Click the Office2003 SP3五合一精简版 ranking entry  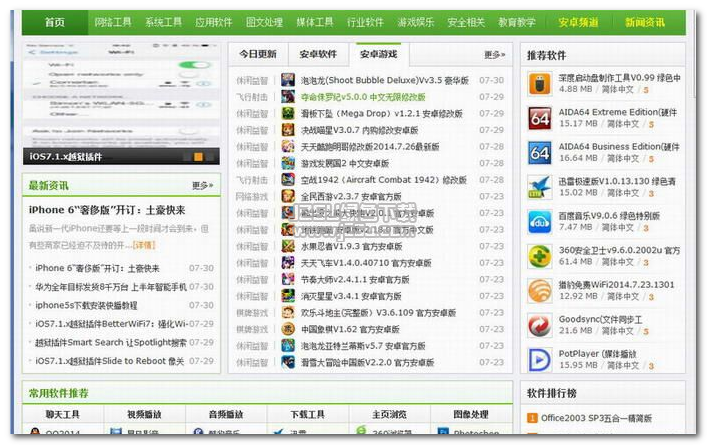click(x=596, y=418)
